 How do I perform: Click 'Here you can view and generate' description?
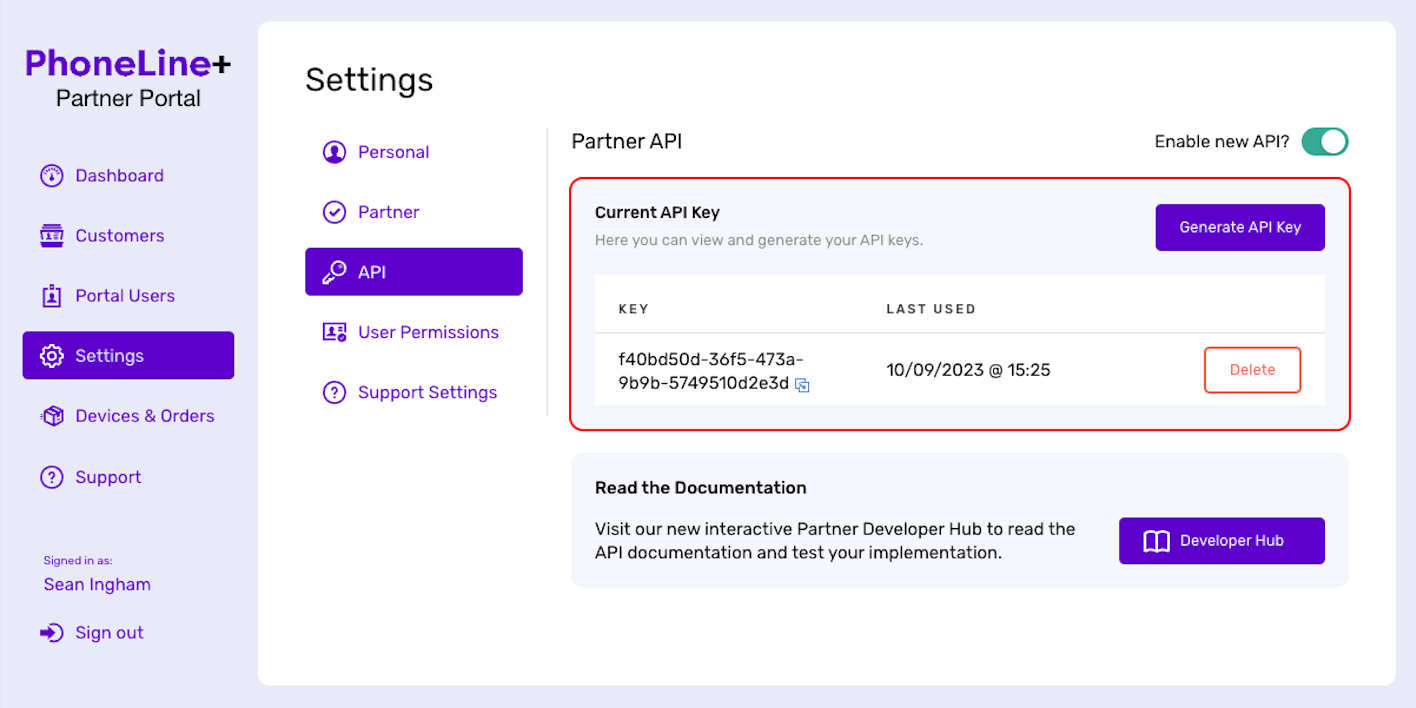[759, 241]
